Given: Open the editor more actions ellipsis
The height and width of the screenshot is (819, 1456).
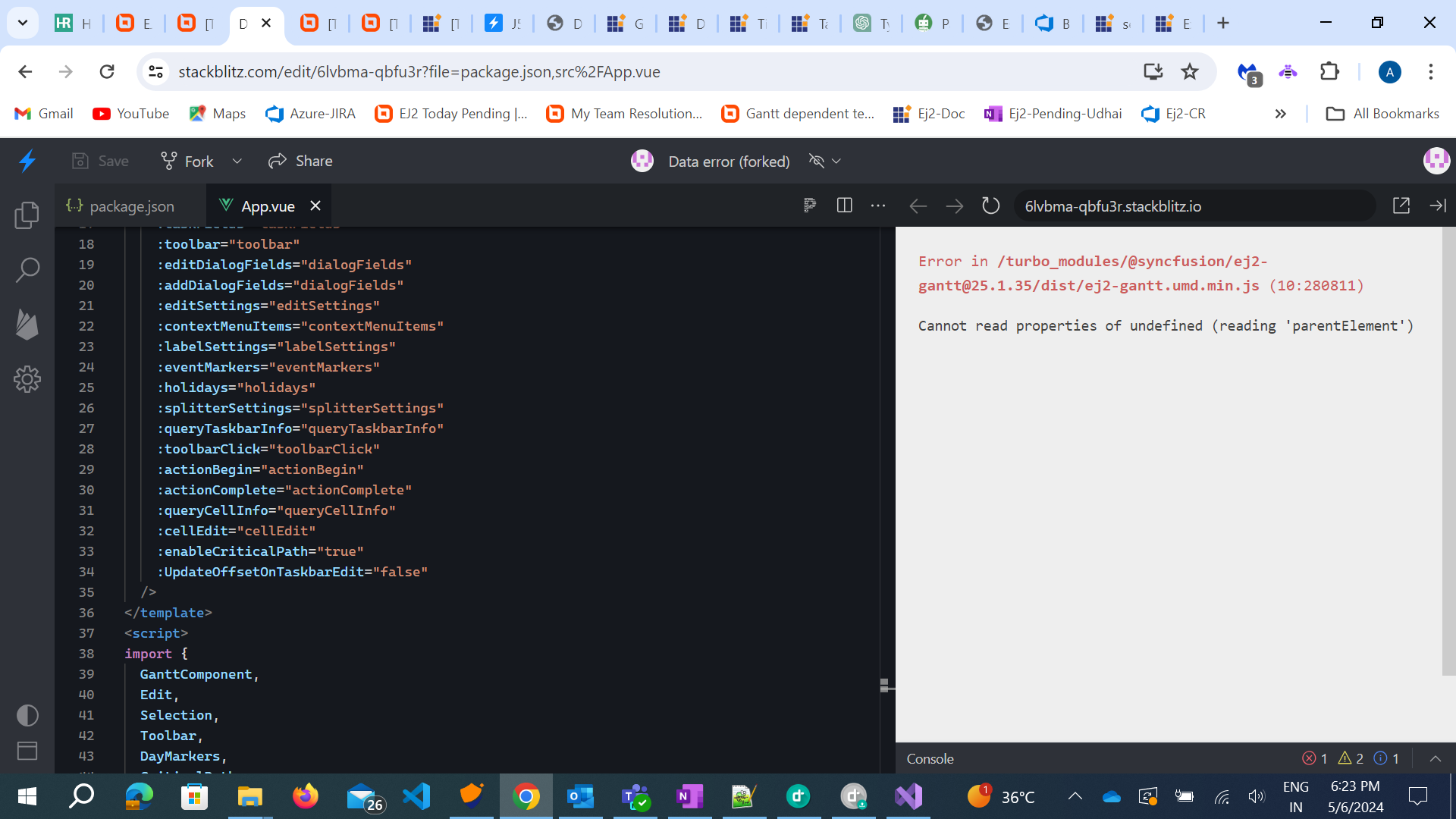Looking at the screenshot, I should click(878, 206).
